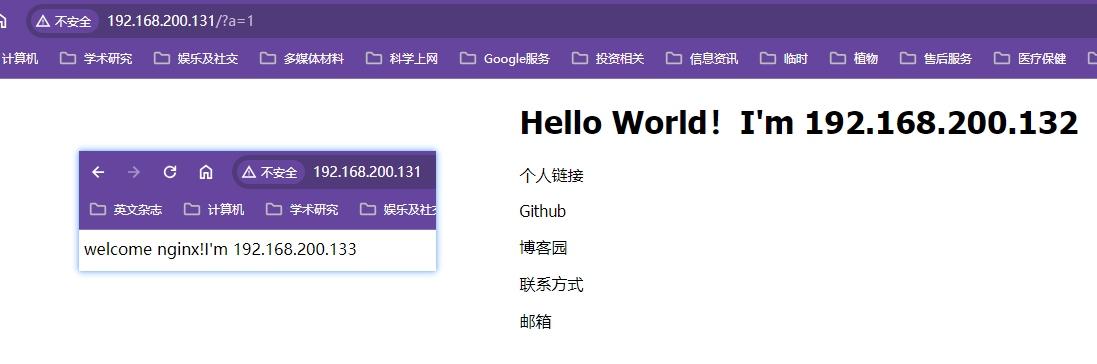Click the 联系方式 text on the page
The height and width of the screenshot is (364, 1097).
(x=551, y=285)
